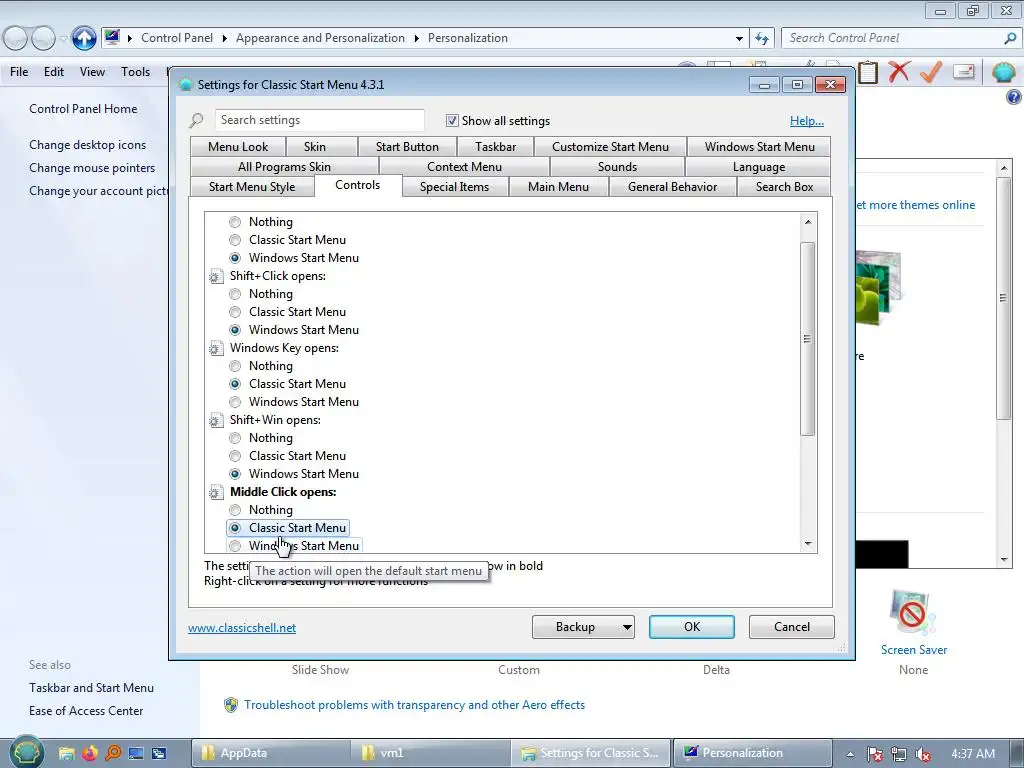The height and width of the screenshot is (768, 1024).
Task: Open the File menu
Action: (x=19, y=72)
